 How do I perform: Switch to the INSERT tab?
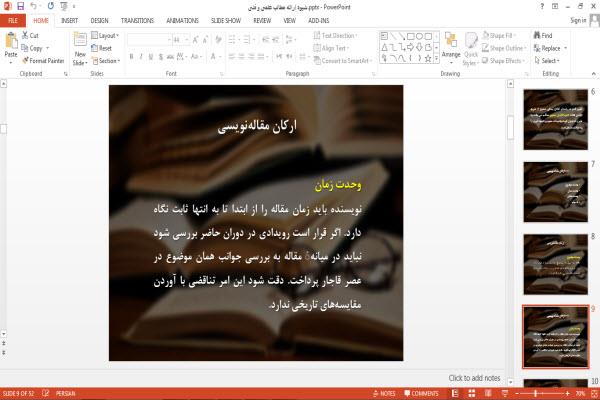click(x=69, y=21)
